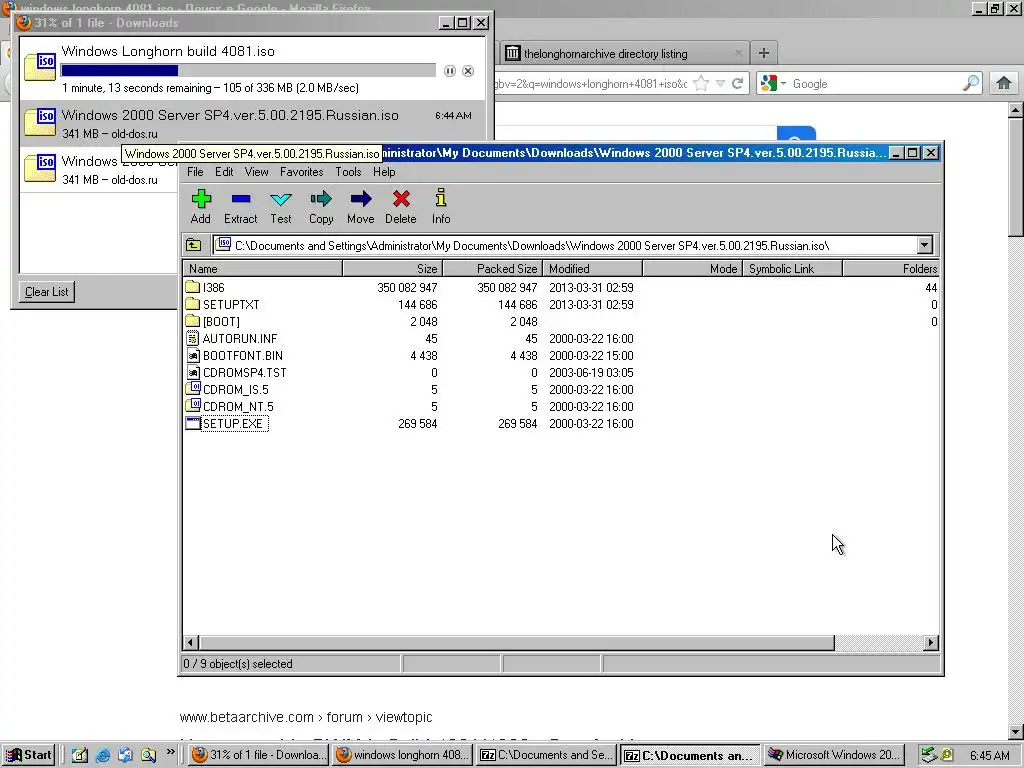Viewport: 1024px width, 768px height.
Task: Open the Edit menu in 7-Zip
Action: pyautogui.click(x=224, y=172)
